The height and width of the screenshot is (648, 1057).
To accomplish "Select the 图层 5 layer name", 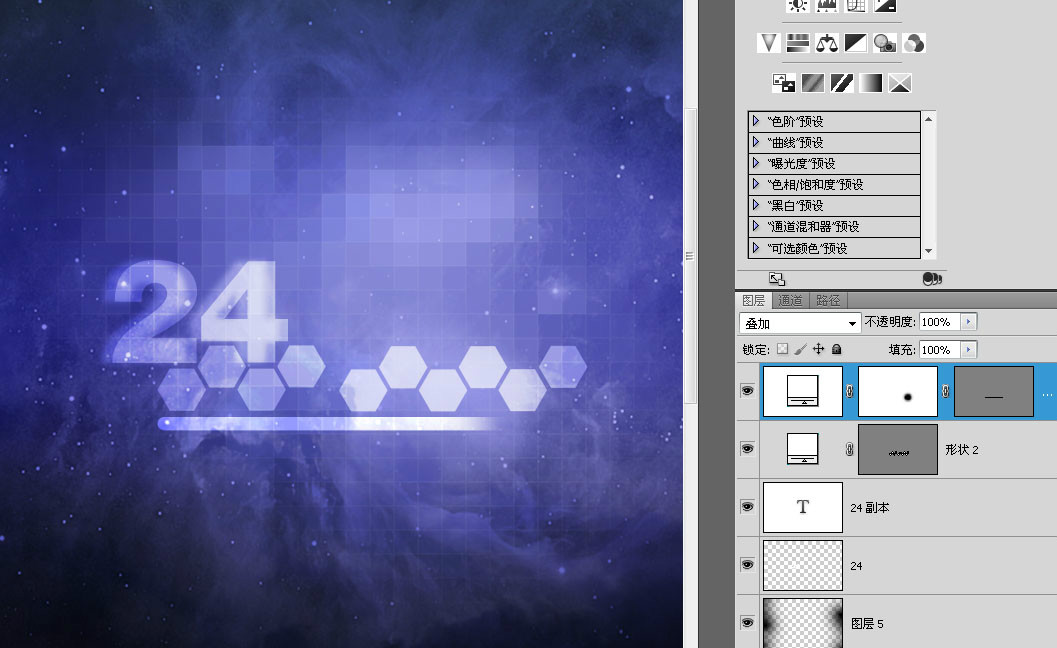I will pos(867,624).
